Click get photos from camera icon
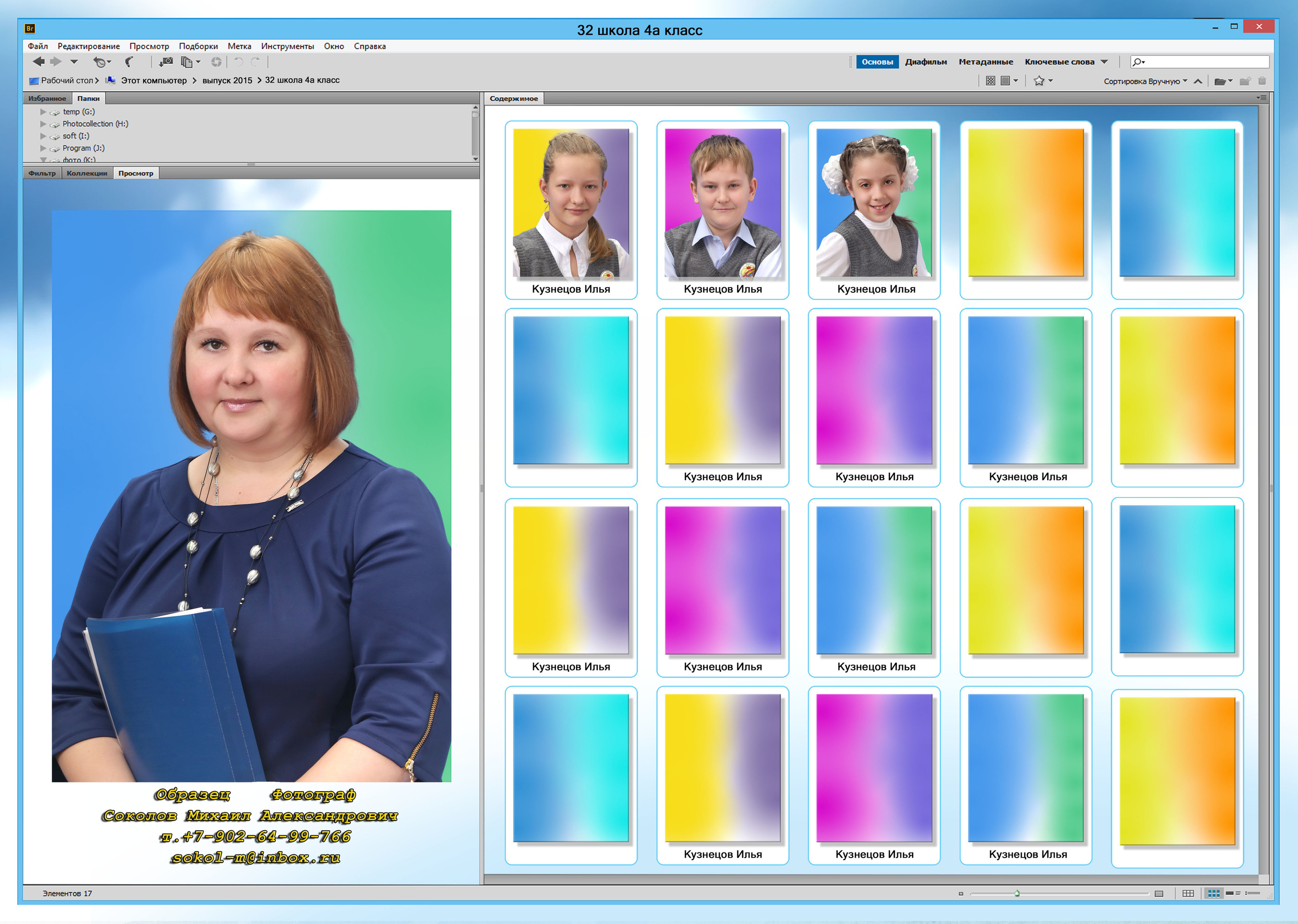The height and width of the screenshot is (924, 1298). (166, 61)
